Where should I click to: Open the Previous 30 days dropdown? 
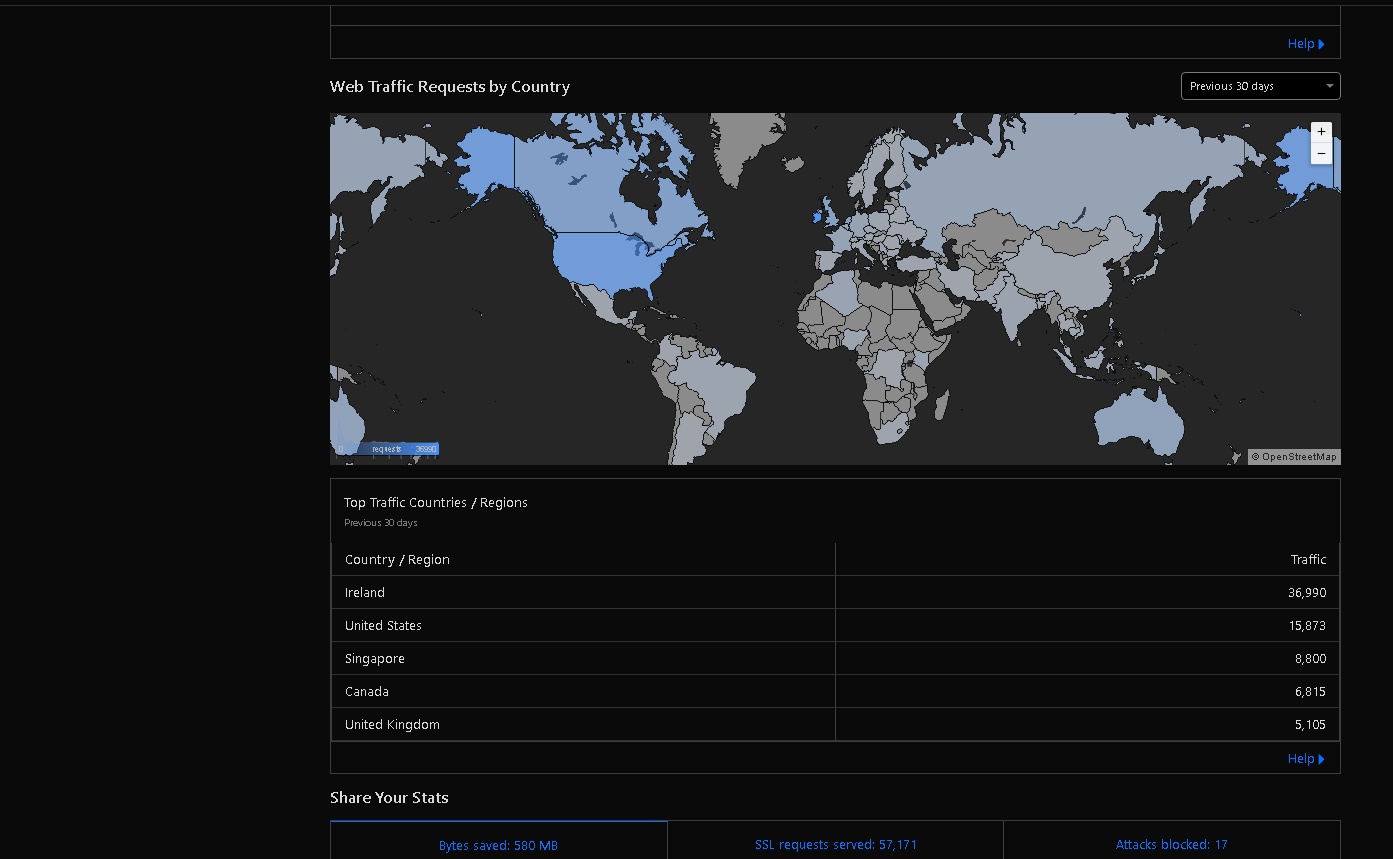[x=1260, y=86]
